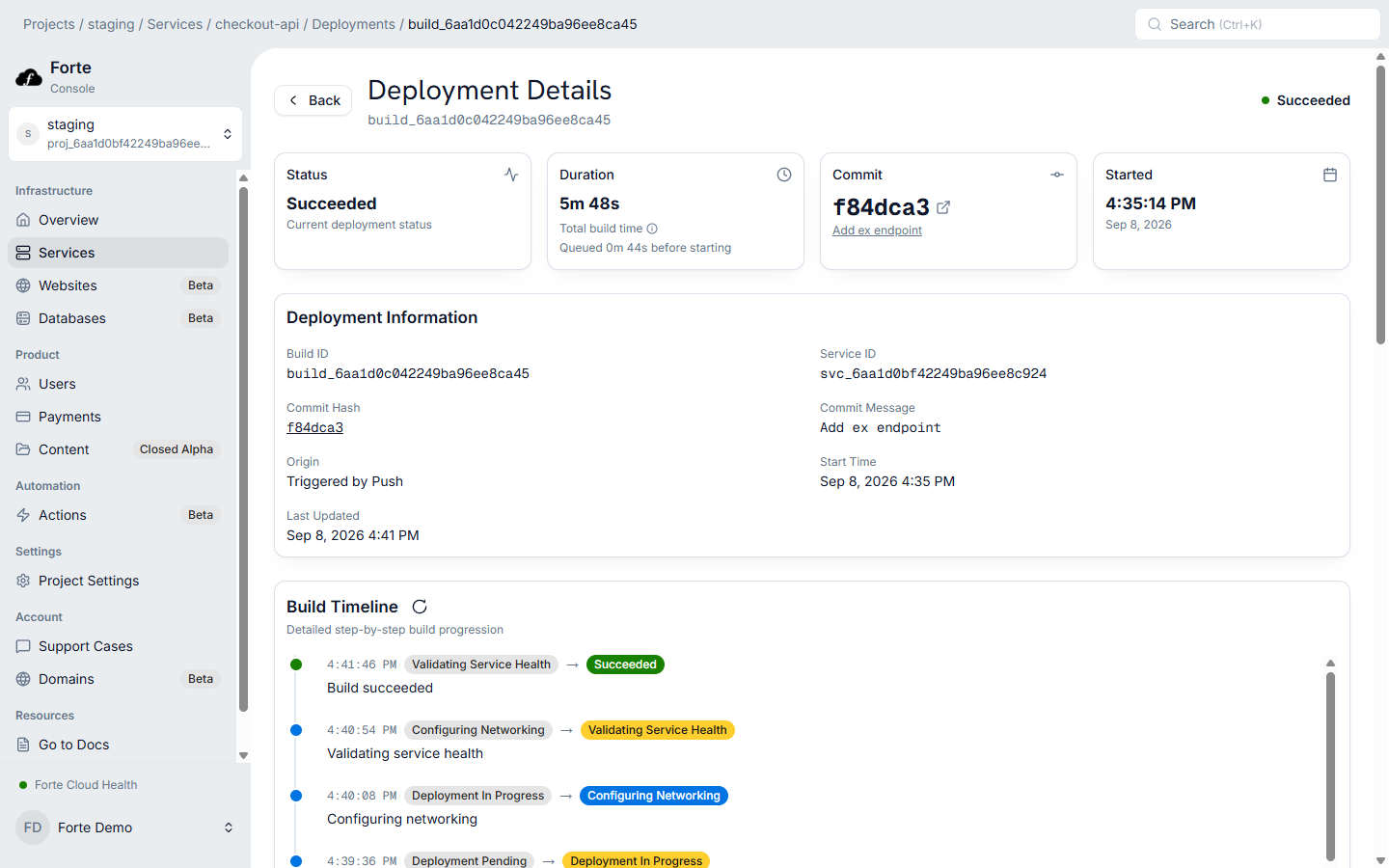Image resolution: width=1389 pixels, height=868 pixels.
Task: Click the Databases icon in sidebar
Action: 23,318
